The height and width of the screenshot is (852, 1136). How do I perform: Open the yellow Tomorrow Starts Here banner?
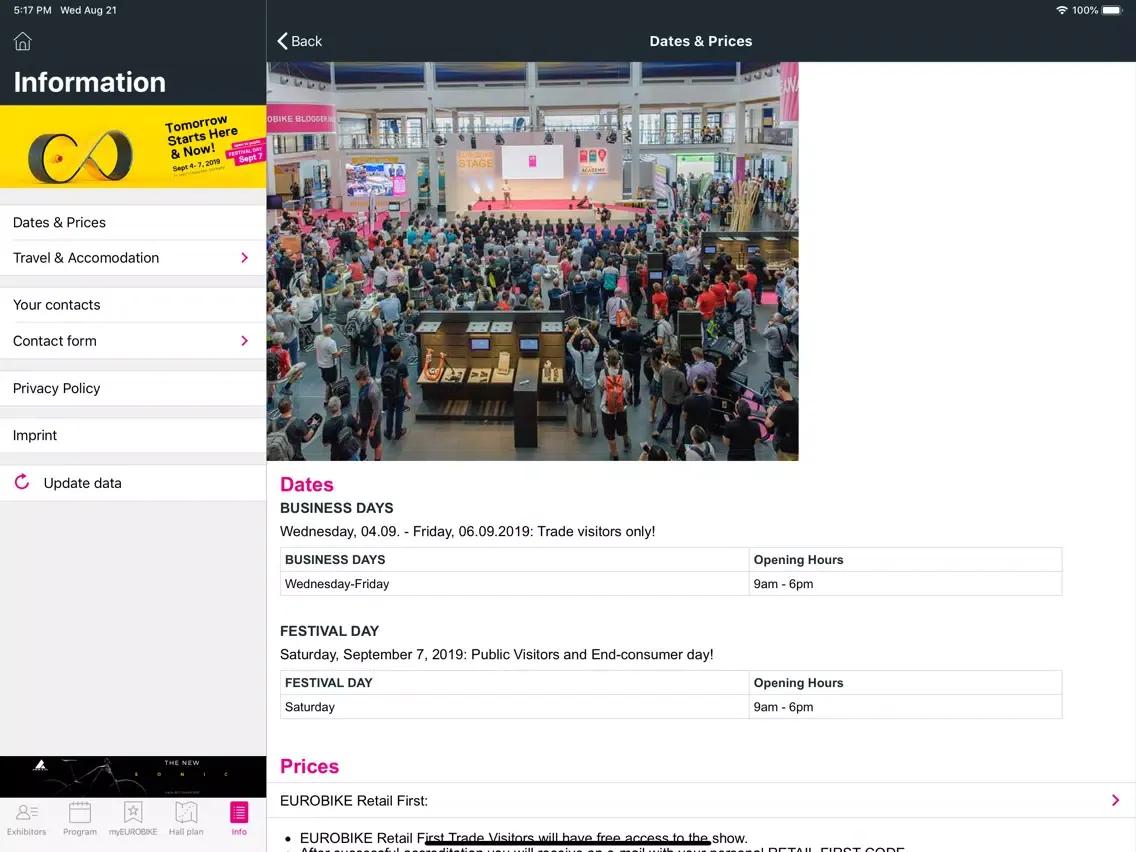tap(133, 146)
